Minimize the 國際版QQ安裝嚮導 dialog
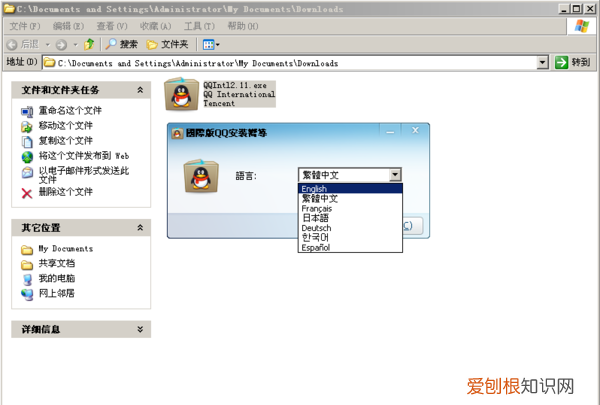This screenshot has width=600, height=405. tap(390, 131)
